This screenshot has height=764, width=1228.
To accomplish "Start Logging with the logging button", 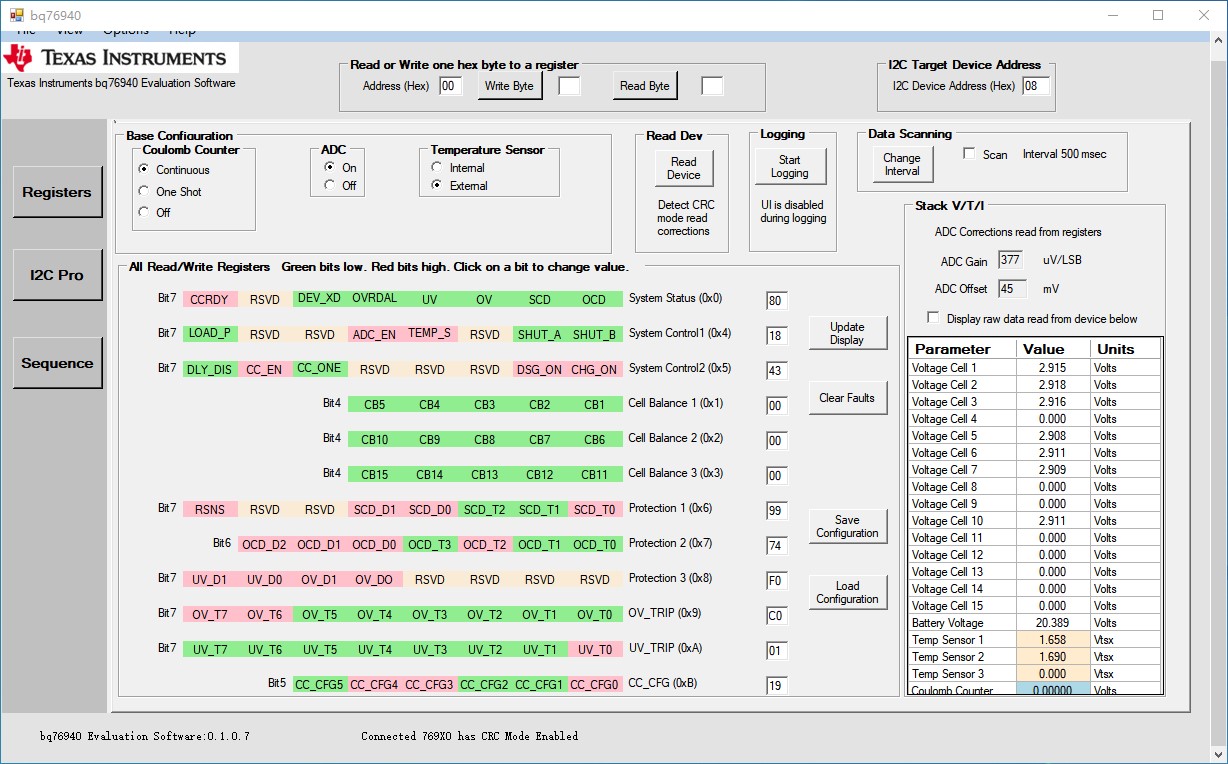I will pyautogui.click(x=789, y=167).
